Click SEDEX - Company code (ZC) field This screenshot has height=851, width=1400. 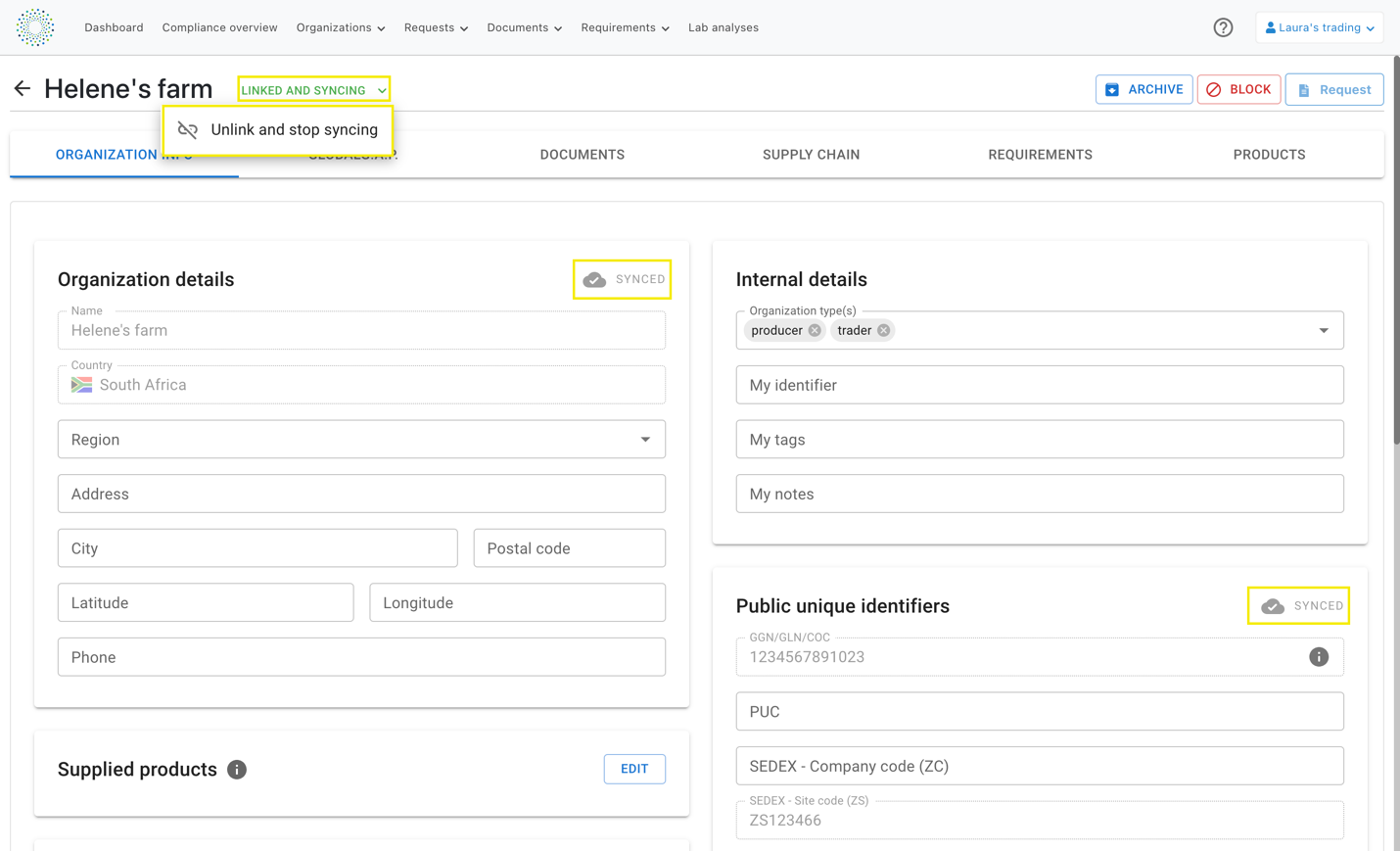[1040, 766]
